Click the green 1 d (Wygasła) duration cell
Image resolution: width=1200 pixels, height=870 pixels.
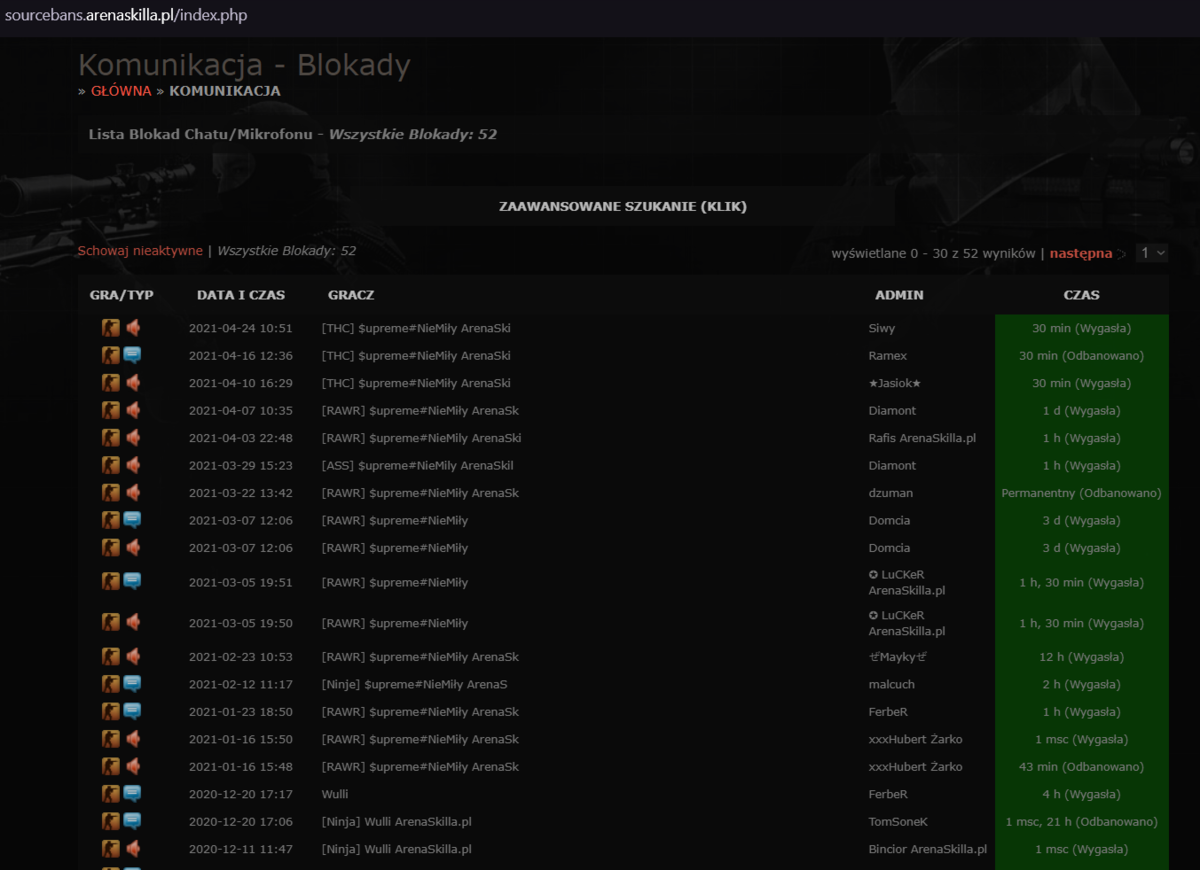[1082, 411]
